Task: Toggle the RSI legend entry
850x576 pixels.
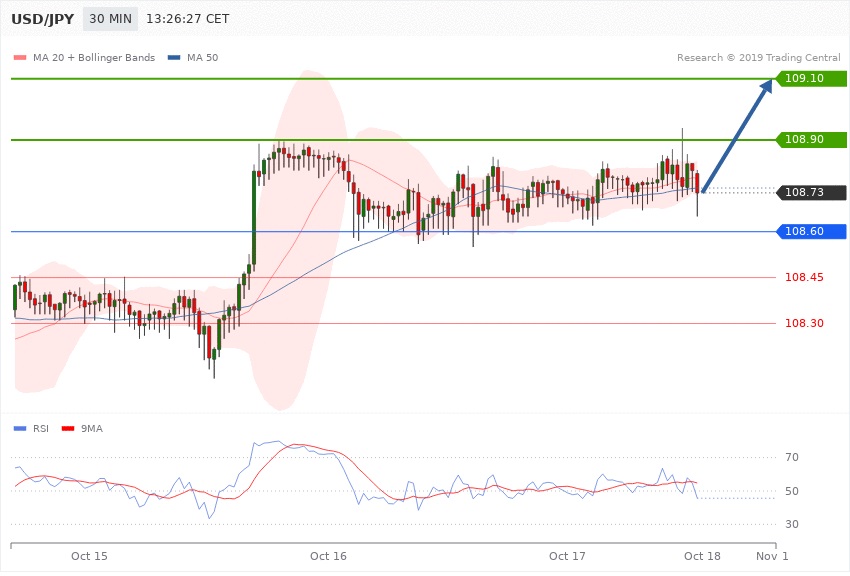Action: 41,428
